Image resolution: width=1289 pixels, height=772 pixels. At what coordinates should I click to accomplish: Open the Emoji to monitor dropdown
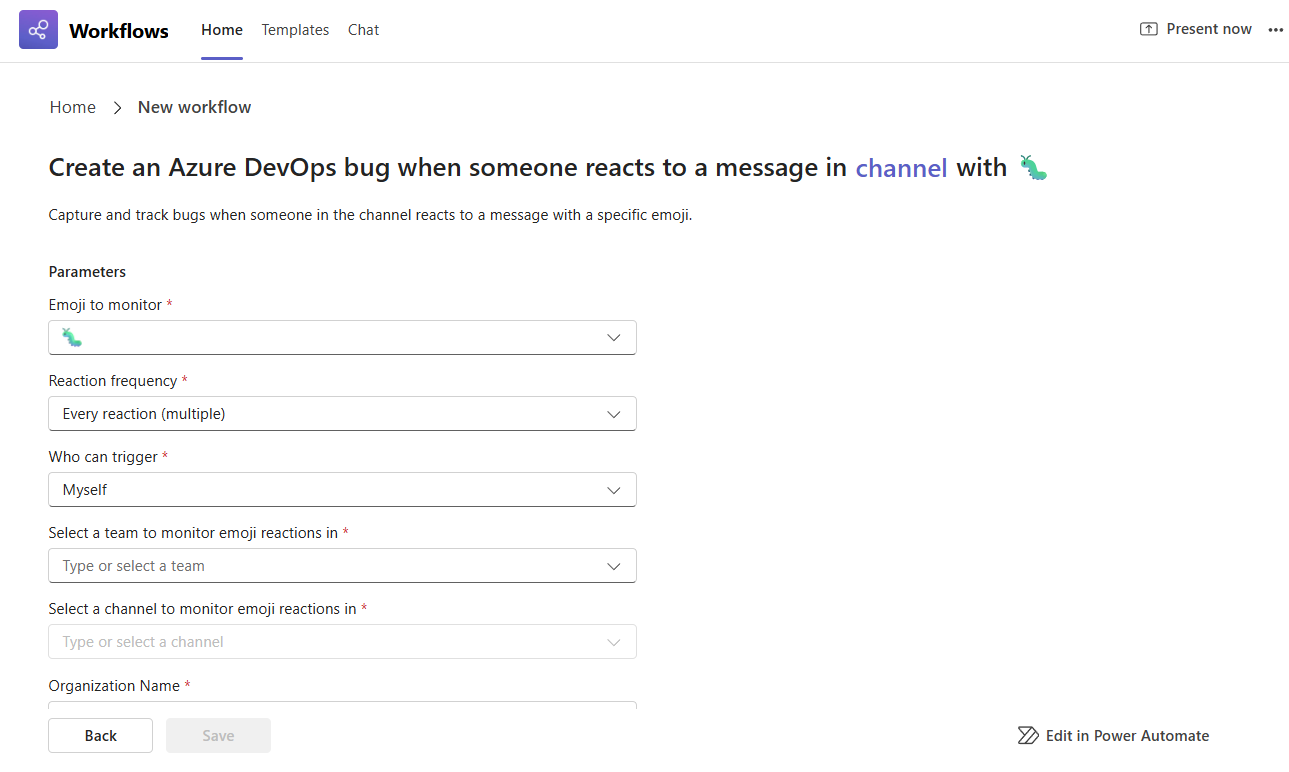click(x=342, y=338)
